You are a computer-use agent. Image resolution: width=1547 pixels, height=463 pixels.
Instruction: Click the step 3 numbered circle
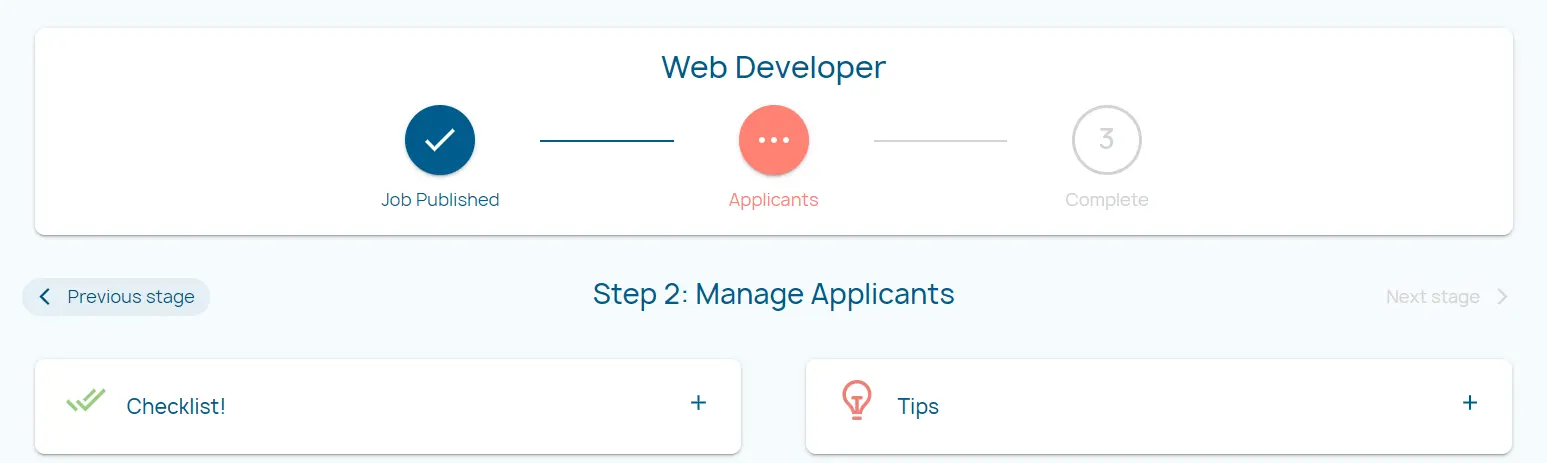click(x=1106, y=140)
